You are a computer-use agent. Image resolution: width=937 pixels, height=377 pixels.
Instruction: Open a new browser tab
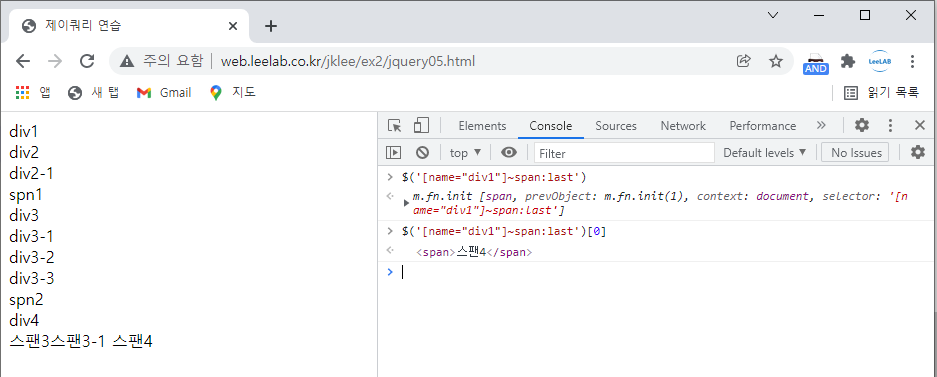(x=271, y=26)
